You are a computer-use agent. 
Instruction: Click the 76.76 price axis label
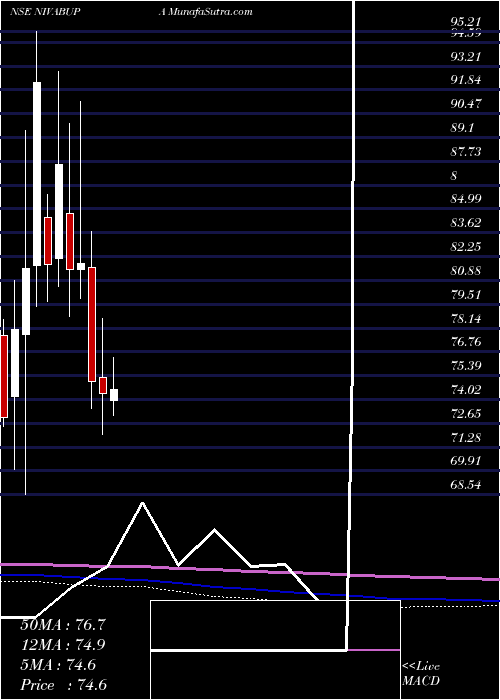click(x=465, y=342)
